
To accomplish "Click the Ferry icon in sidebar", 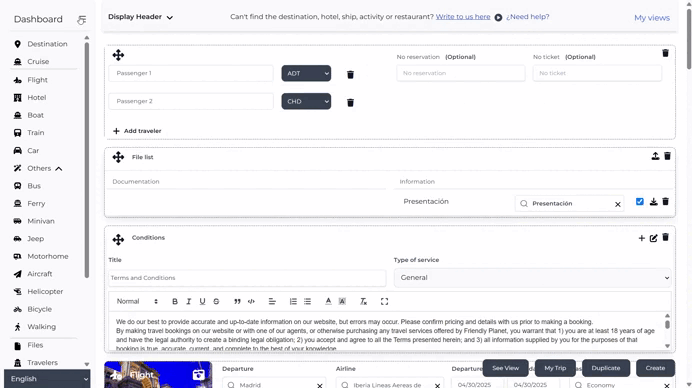I will pos(18,203).
